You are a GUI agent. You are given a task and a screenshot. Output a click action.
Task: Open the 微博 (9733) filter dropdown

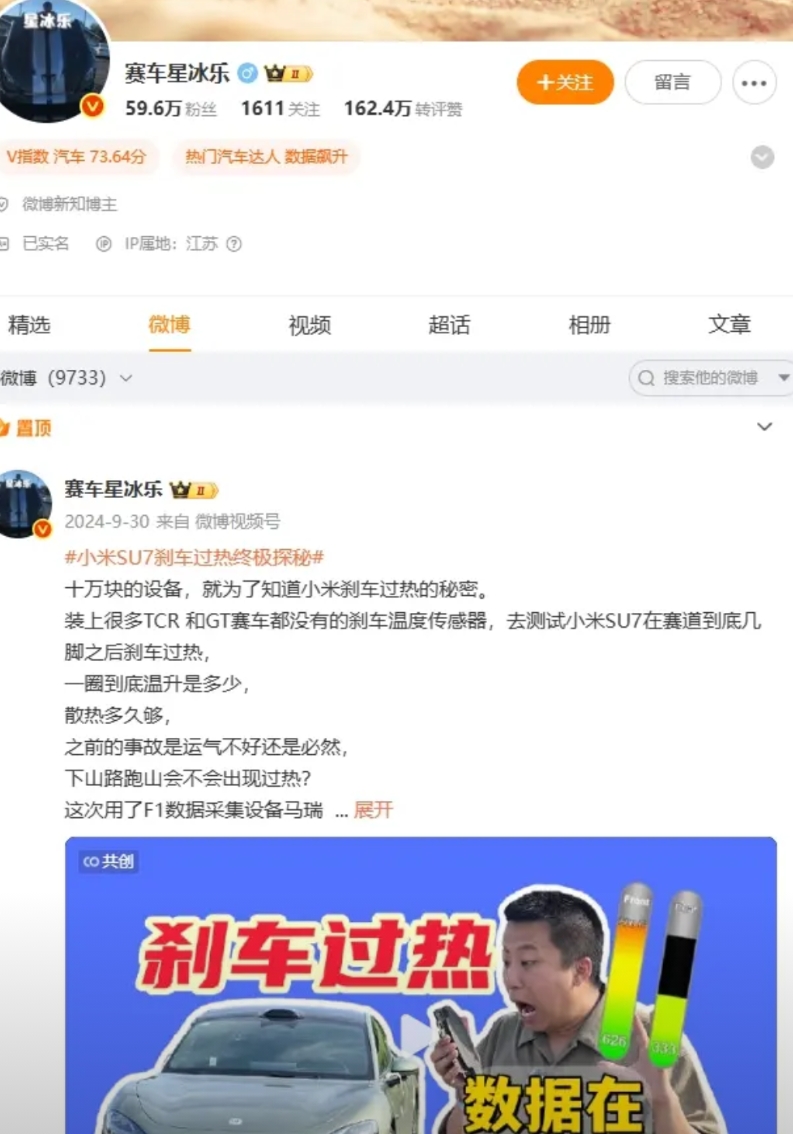coord(67,378)
